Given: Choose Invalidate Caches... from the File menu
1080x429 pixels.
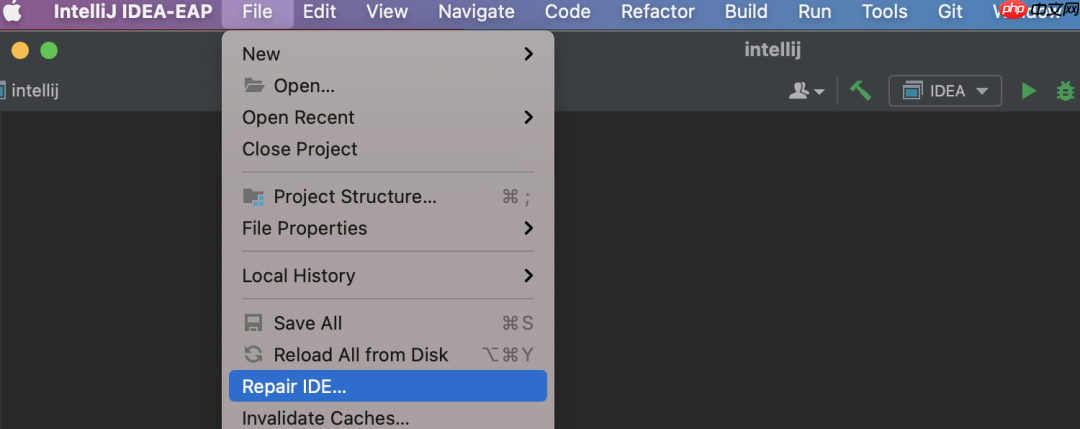Looking at the screenshot, I should pyautogui.click(x=326, y=418).
